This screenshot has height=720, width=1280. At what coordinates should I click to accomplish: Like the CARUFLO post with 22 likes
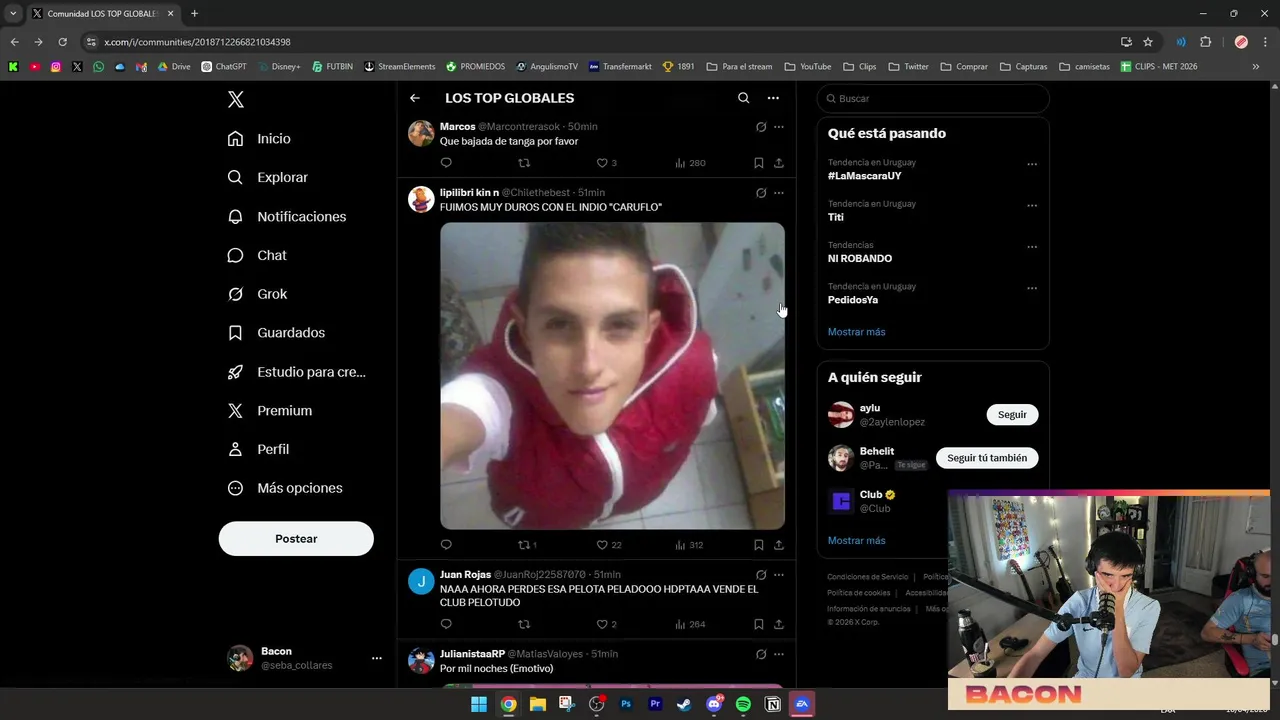pyautogui.click(x=609, y=545)
